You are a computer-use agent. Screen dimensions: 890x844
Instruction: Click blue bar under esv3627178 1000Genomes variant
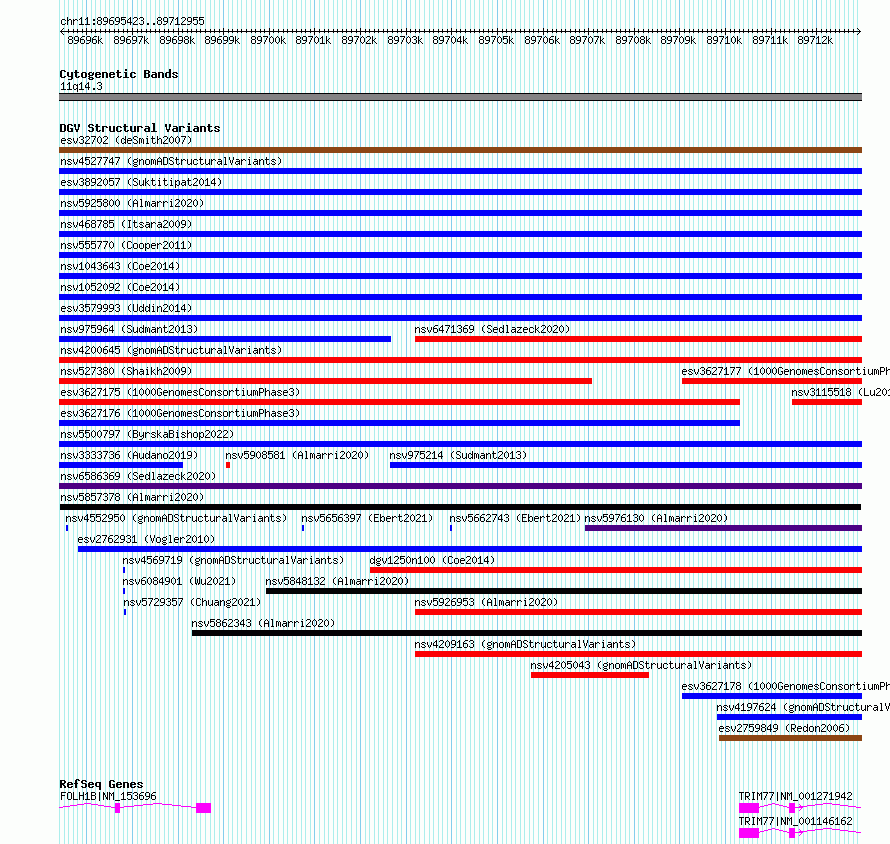tap(772, 696)
